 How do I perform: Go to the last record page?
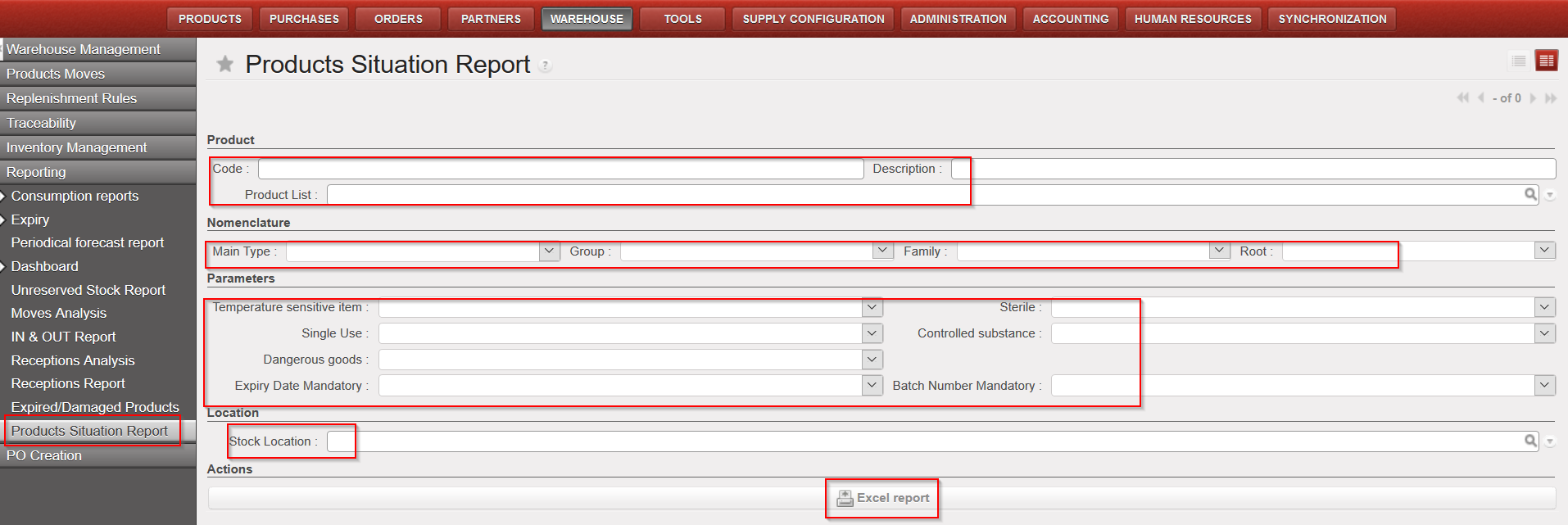[1550, 98]
